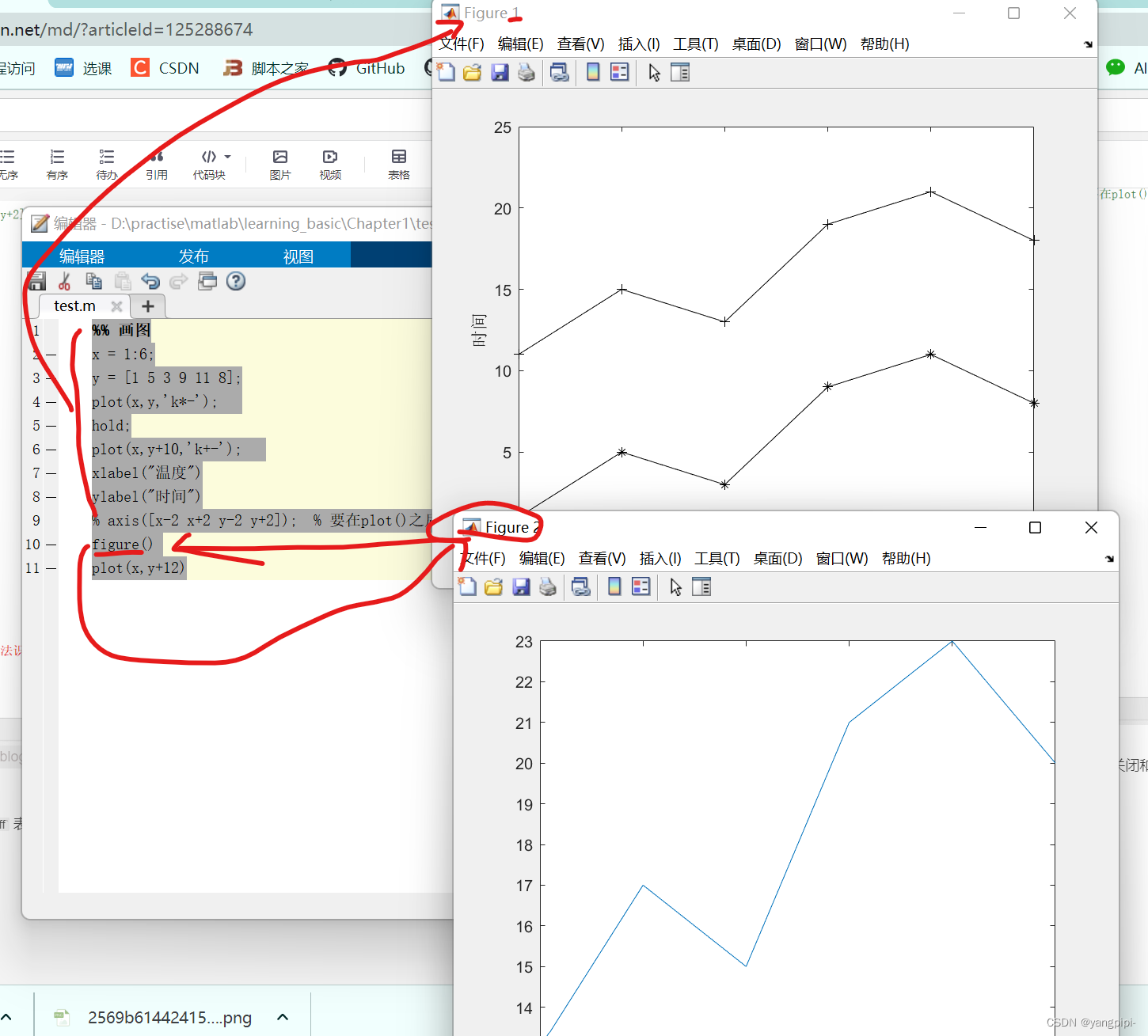1148x1036 pixels.
Task: Insert Legend via Figure 1 toolbar icon
Action: tap(620, 73)
